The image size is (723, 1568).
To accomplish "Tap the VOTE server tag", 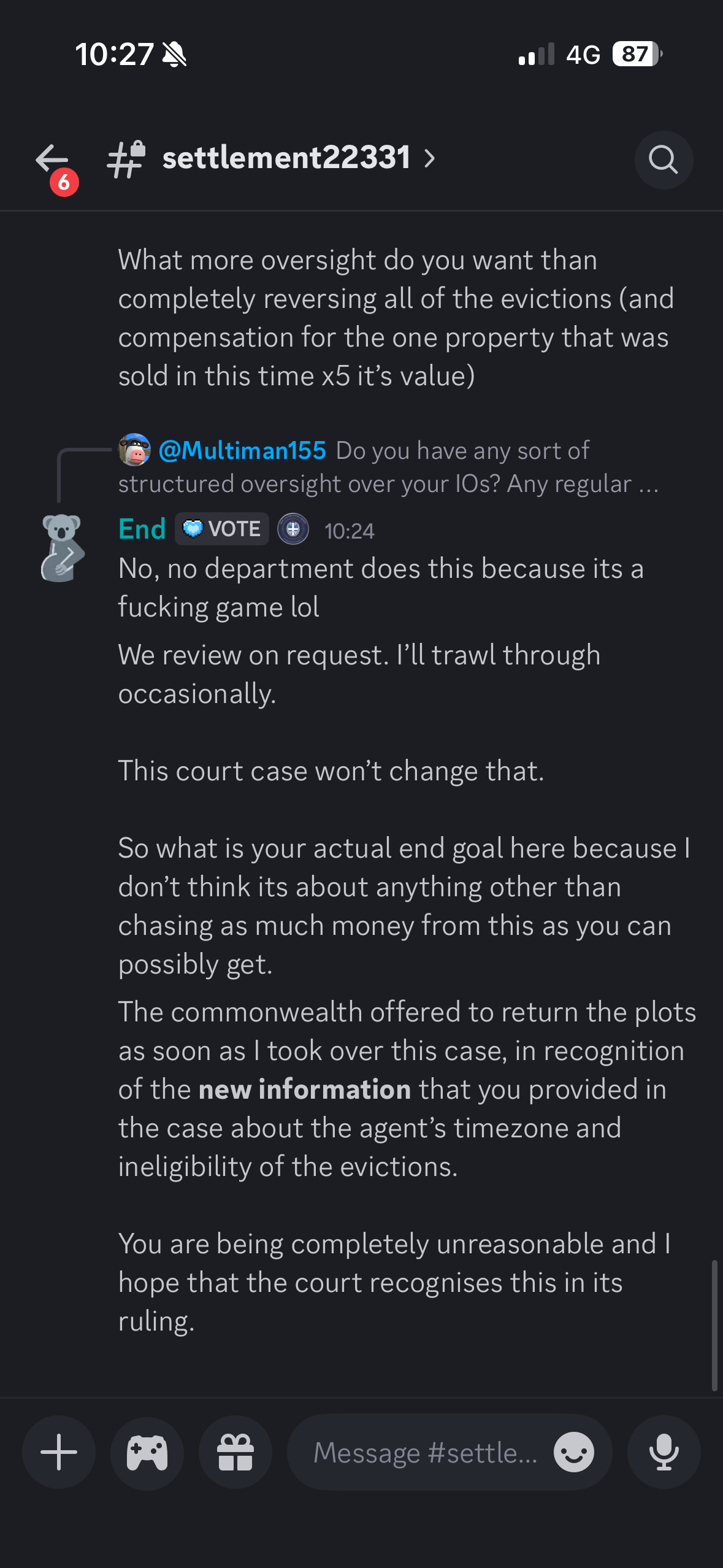I will (222, 529).
